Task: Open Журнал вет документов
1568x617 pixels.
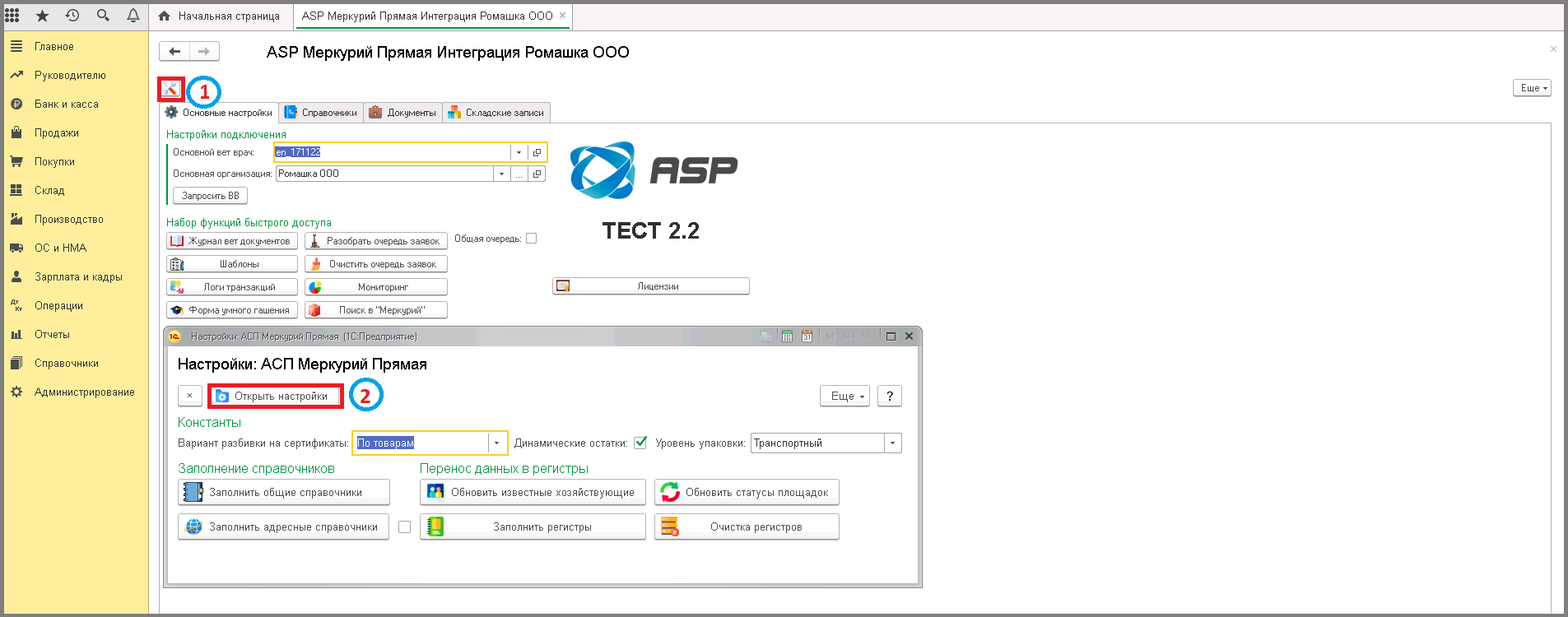Action: [232, 241]
